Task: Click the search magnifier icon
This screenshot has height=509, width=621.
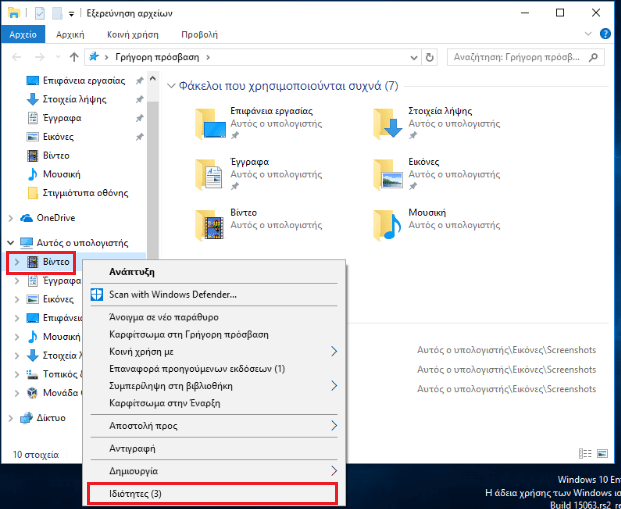Action: click(593, 57)
